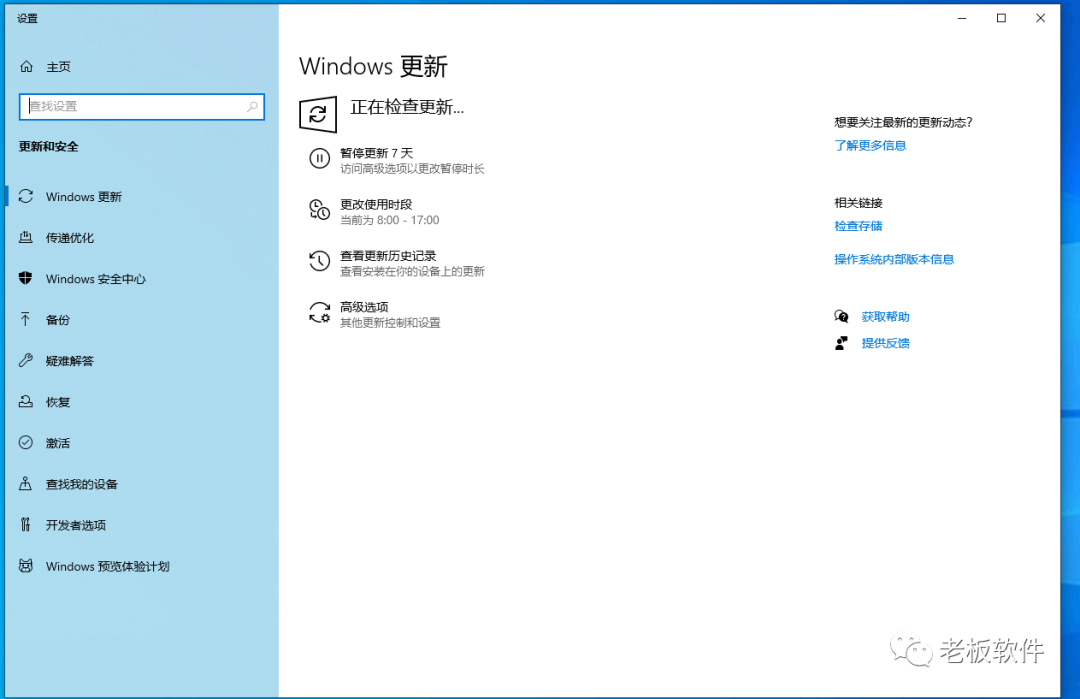Click the gear-sync icon for 高级选项
Viewport: 1080px width, 699px height.
pos(319,313)
